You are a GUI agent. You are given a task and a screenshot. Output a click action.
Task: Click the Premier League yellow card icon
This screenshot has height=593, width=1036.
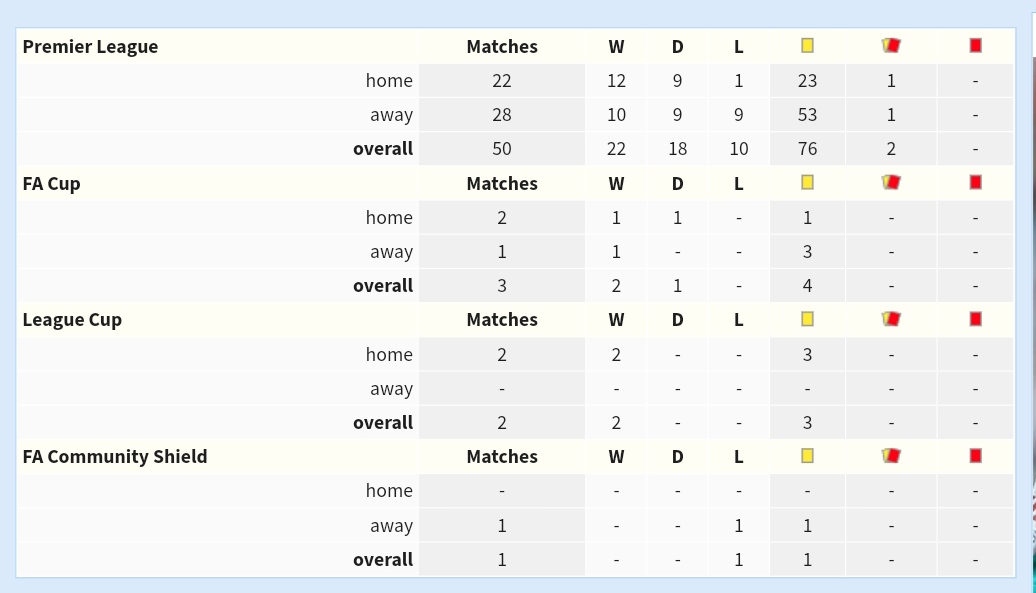(807, 46)
